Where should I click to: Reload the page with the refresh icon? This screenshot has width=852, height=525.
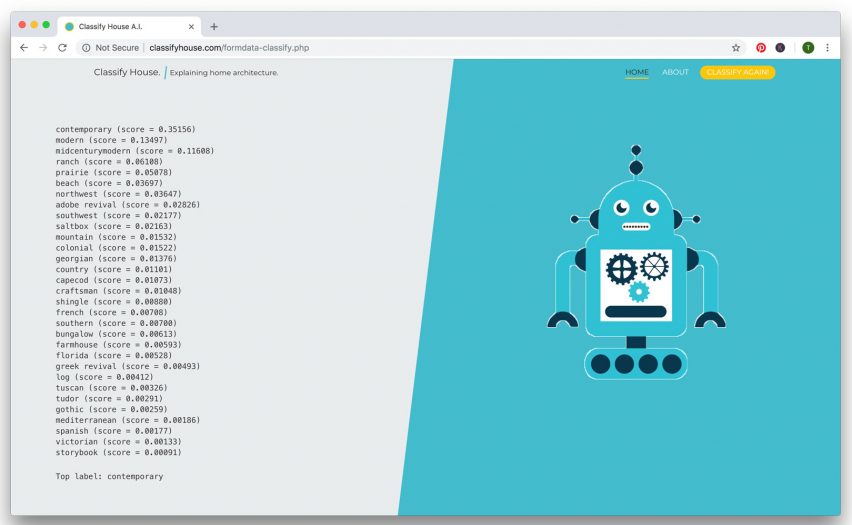coord(62,48)
